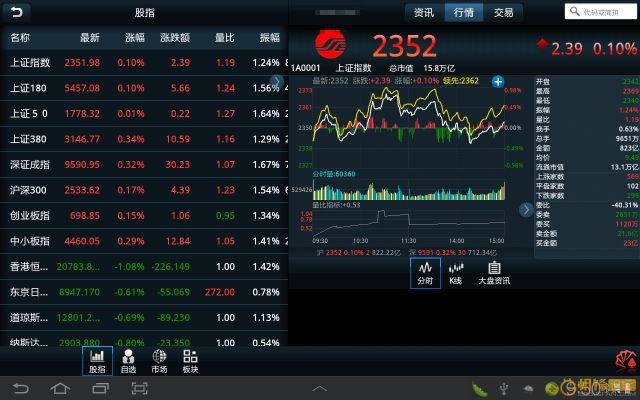Click the search magnifier icon

pos(575,11)
